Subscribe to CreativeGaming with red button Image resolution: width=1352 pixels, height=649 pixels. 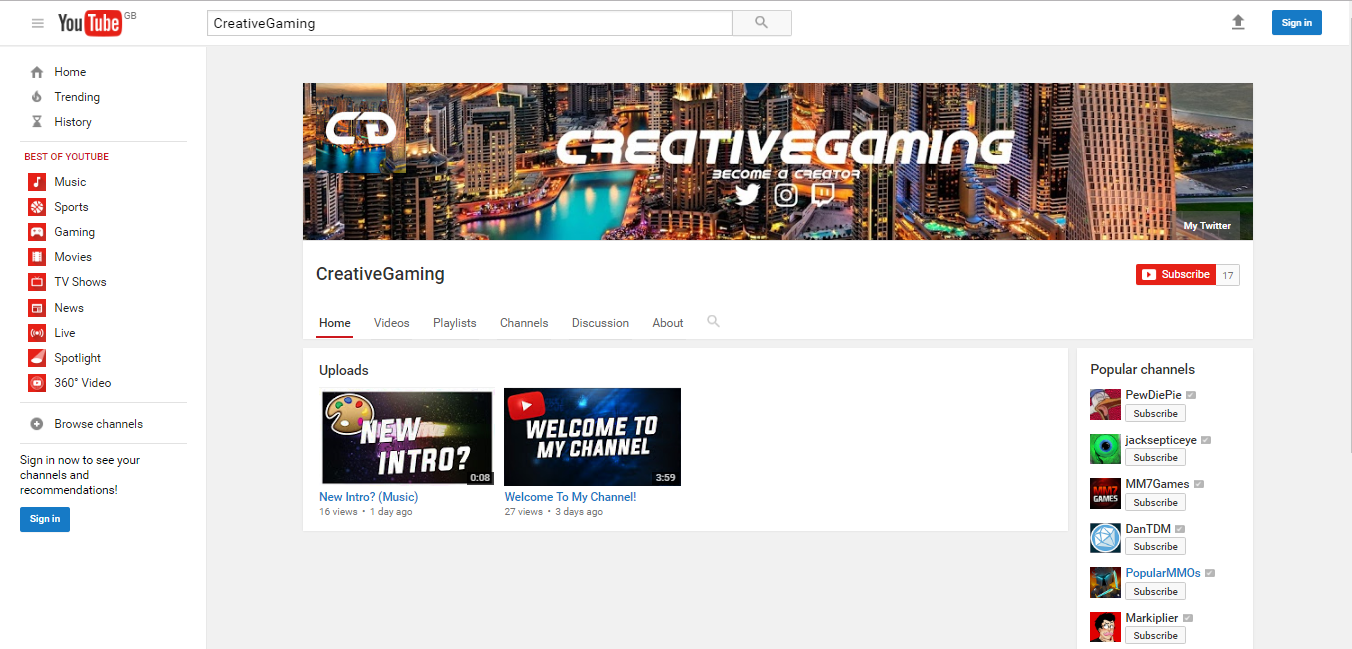[x=1176, y=274]
